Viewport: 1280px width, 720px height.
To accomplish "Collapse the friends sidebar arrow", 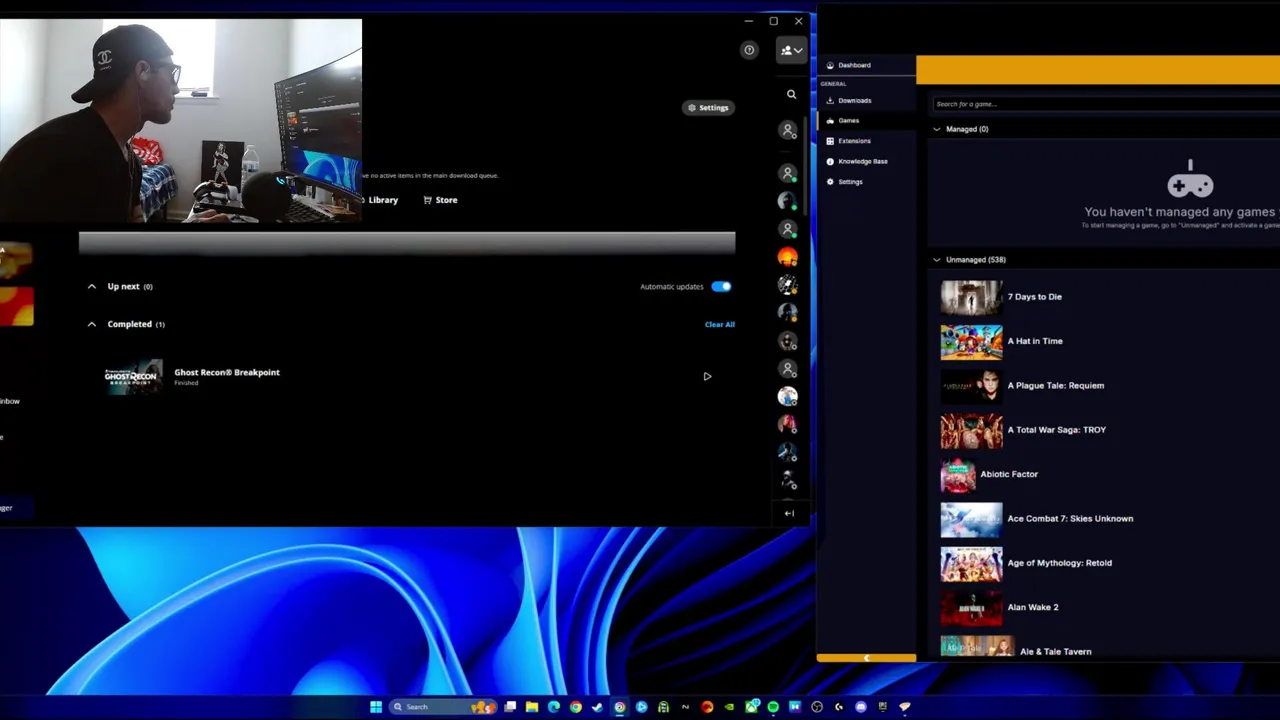I will pos(789,513).
